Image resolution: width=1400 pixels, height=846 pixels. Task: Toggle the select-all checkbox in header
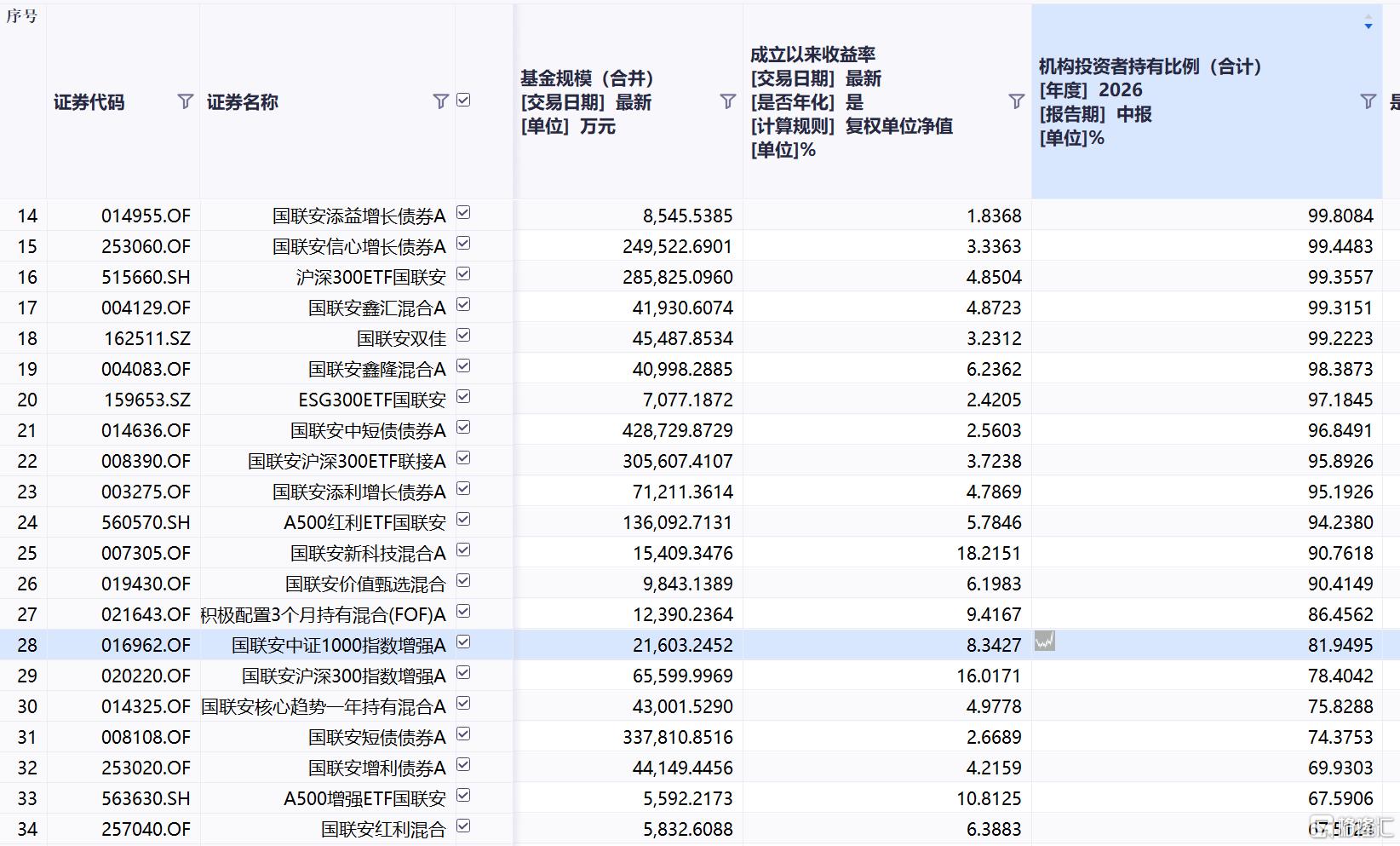tap(463, 101)
